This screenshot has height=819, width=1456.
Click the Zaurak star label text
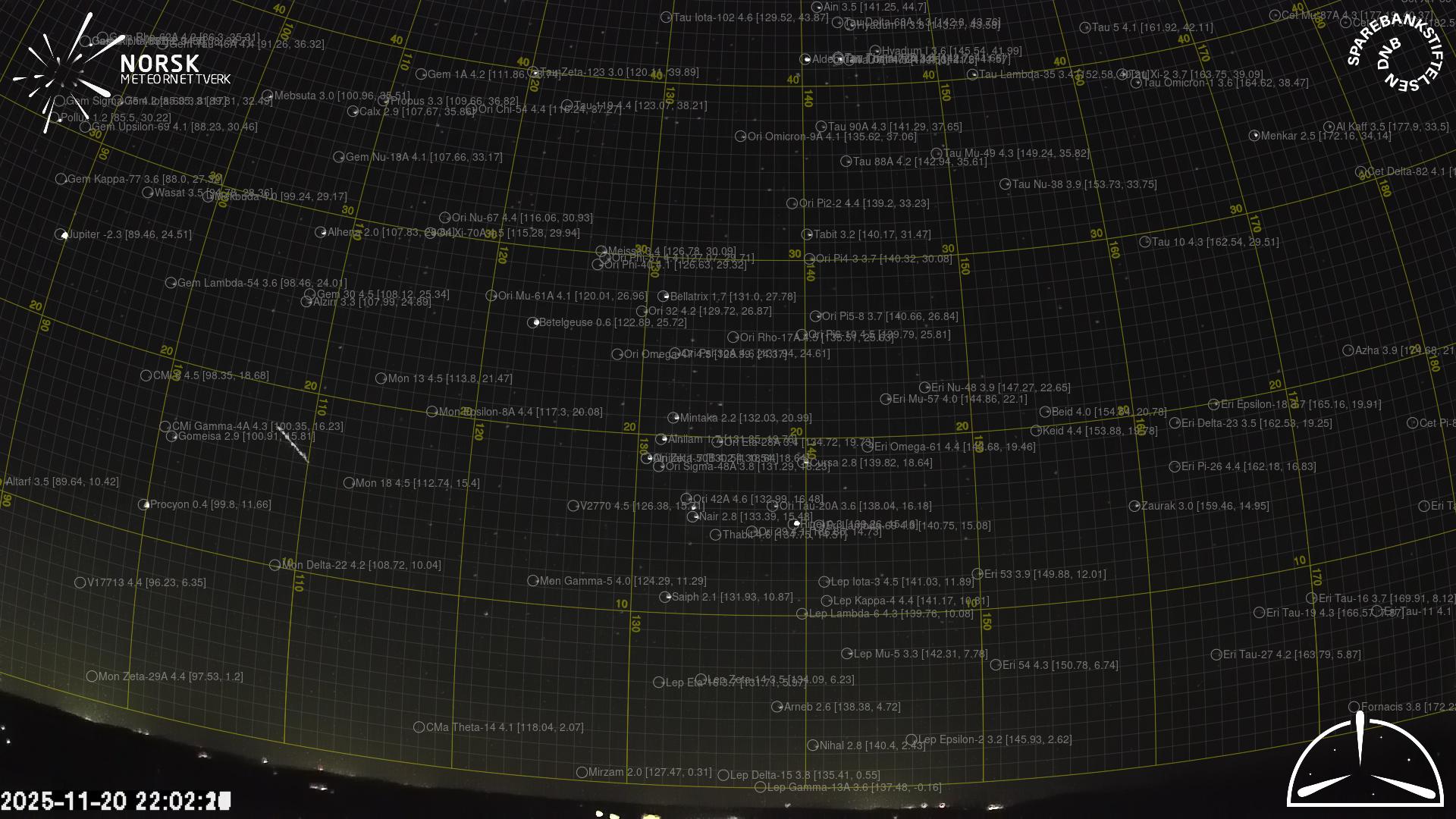coord(1204,506)
